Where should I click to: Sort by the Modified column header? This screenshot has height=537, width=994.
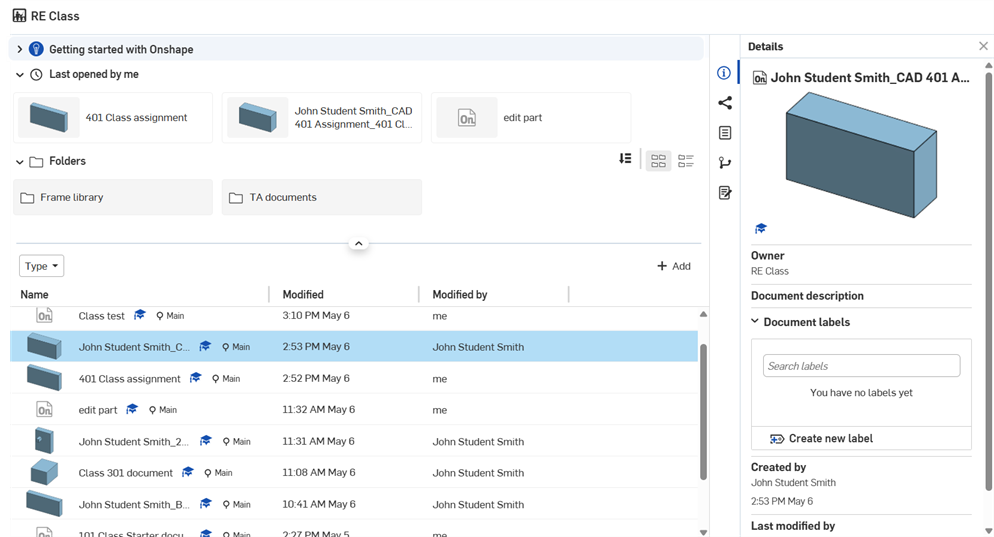[303, 294]
